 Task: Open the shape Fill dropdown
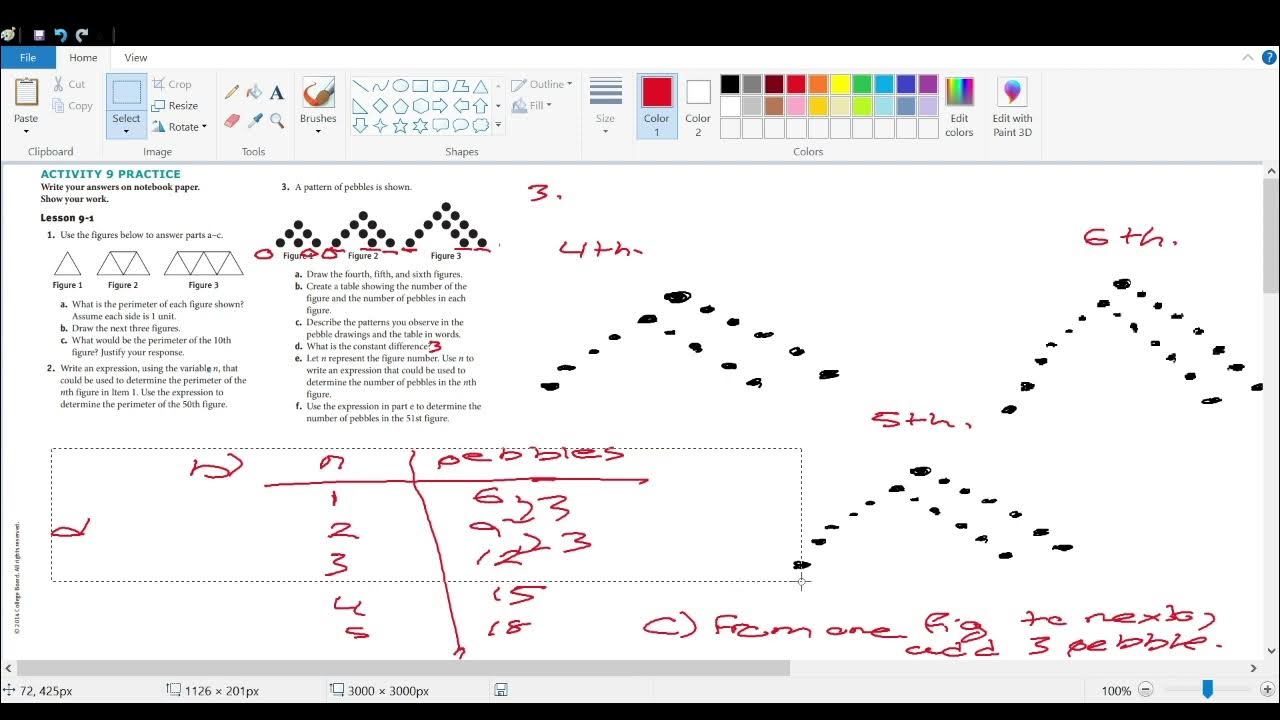tap(532, 105)
